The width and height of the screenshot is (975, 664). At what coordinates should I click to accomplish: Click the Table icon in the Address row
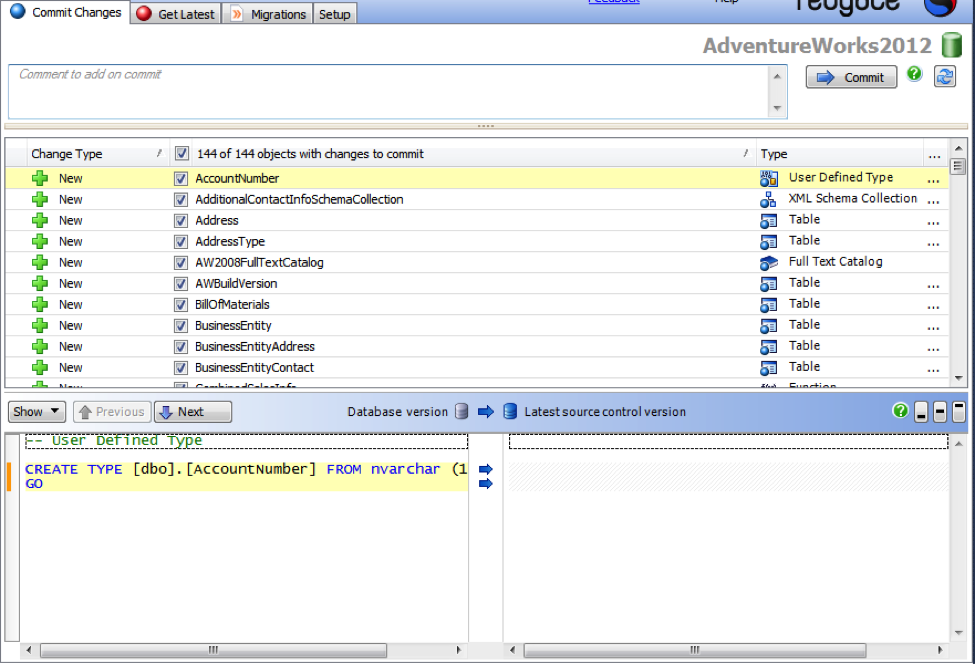(769, 221)
